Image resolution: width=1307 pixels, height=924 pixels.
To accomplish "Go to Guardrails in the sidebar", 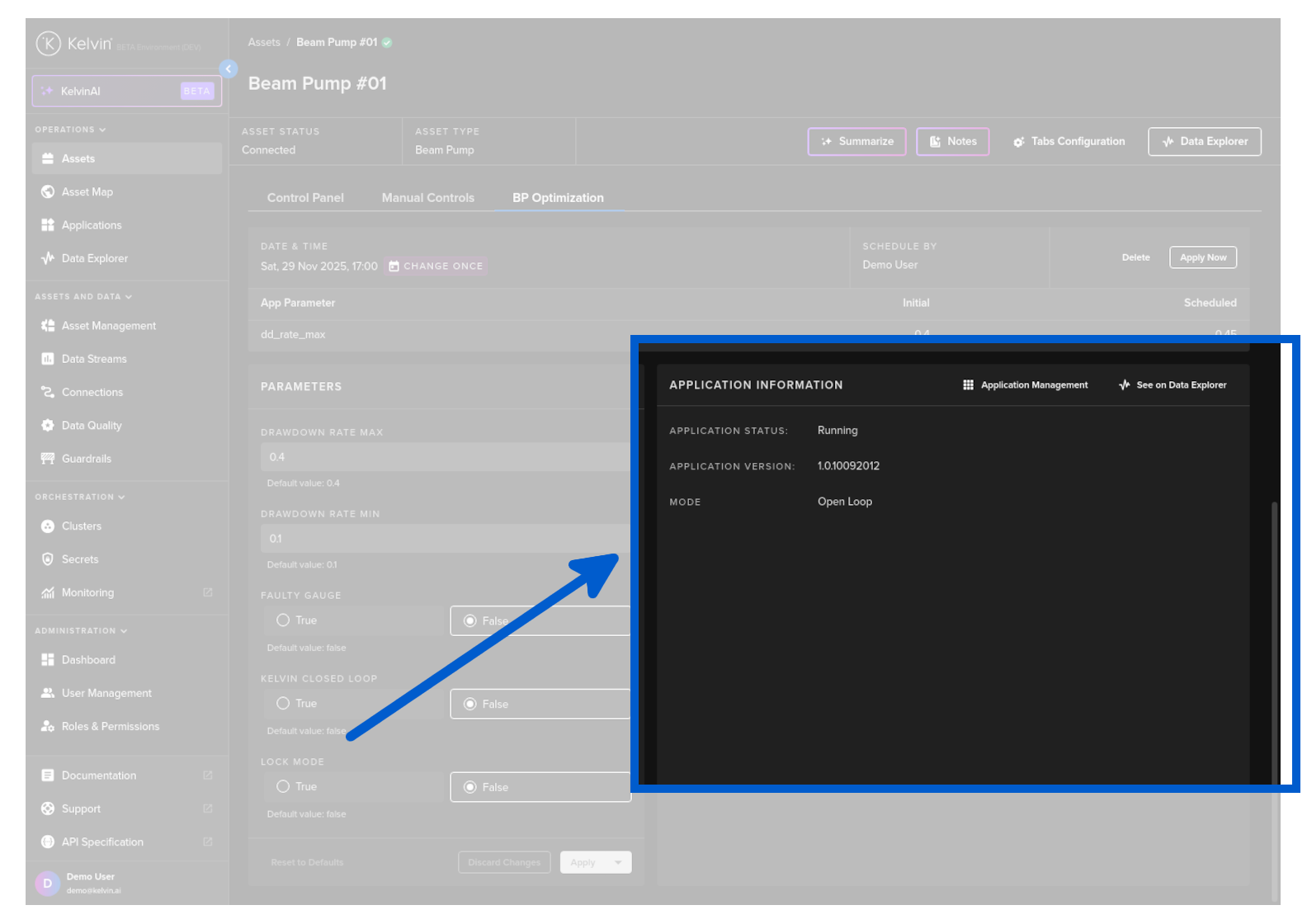I will point(86,459).
